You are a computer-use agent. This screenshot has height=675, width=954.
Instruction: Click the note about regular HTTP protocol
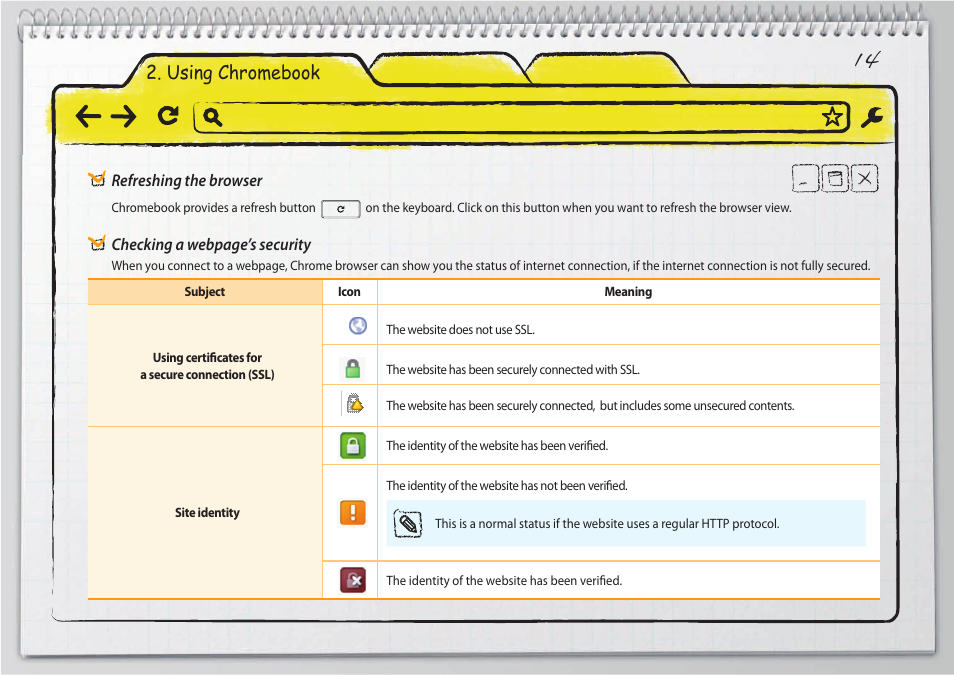pos(626,523)
